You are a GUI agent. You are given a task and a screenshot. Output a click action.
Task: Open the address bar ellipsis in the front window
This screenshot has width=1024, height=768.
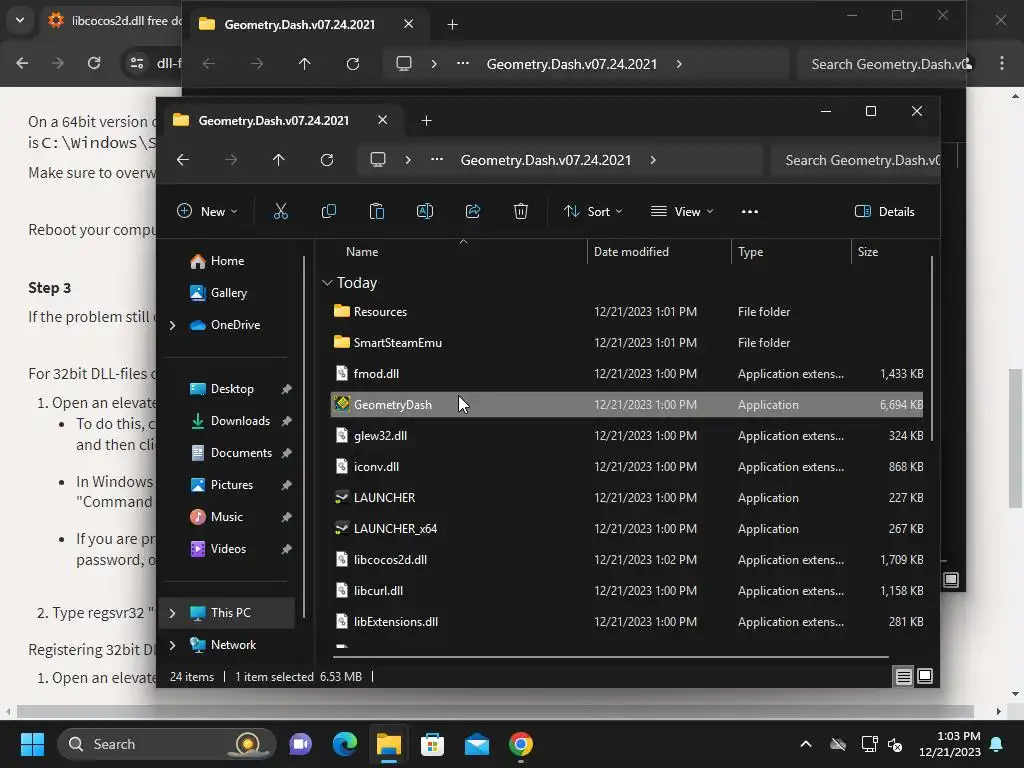tap(437, 160)
